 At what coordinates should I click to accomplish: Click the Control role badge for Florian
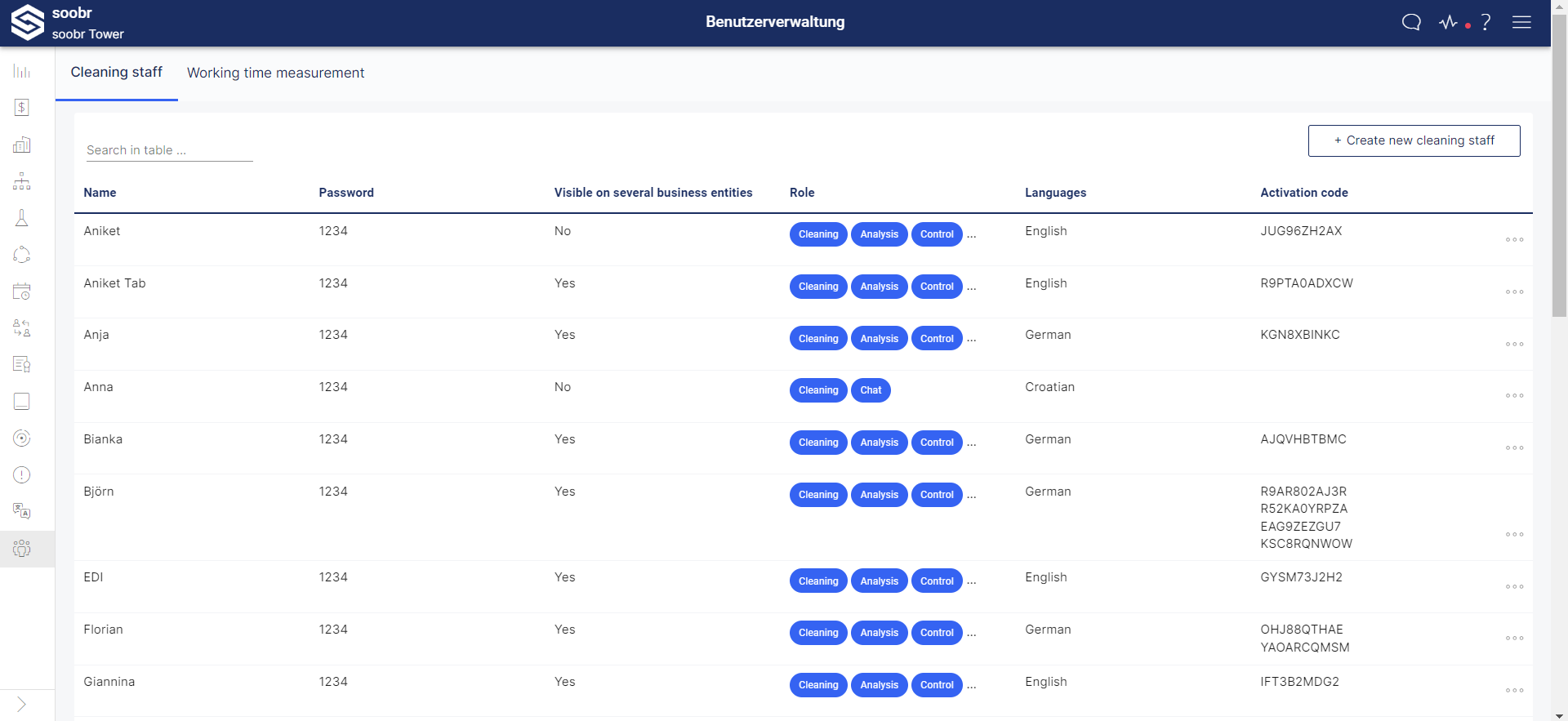937,633
